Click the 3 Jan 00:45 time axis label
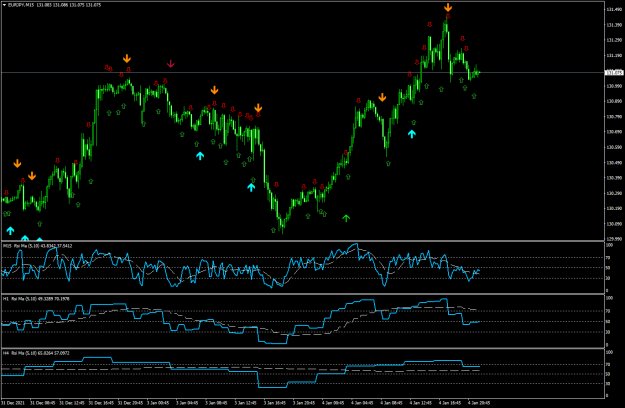Screen dimensions: 625x408 pyautogui.click(x=158, y=403)
